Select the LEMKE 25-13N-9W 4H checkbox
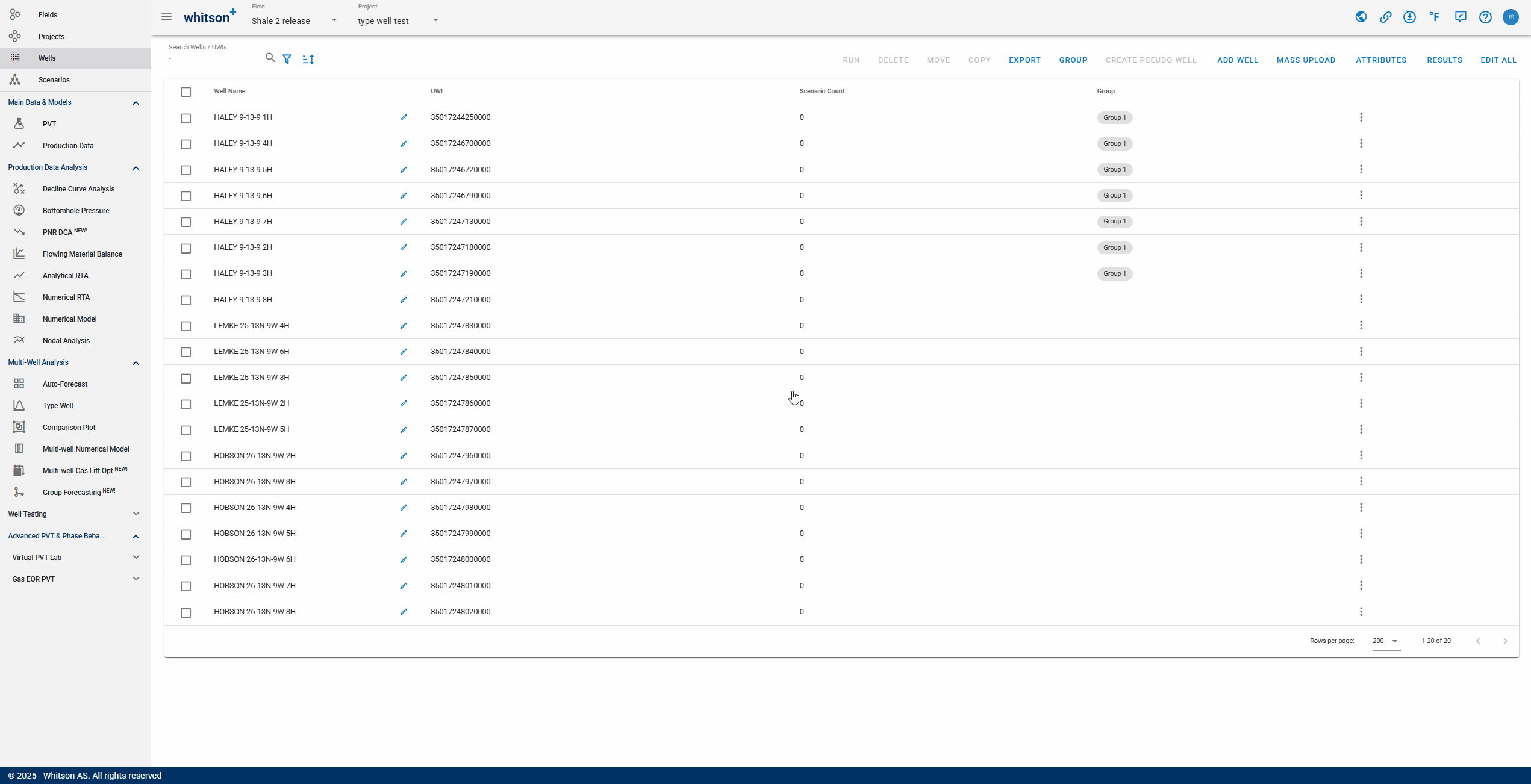Viewport: 1531px width, 784px height. (x=186, y=326)
